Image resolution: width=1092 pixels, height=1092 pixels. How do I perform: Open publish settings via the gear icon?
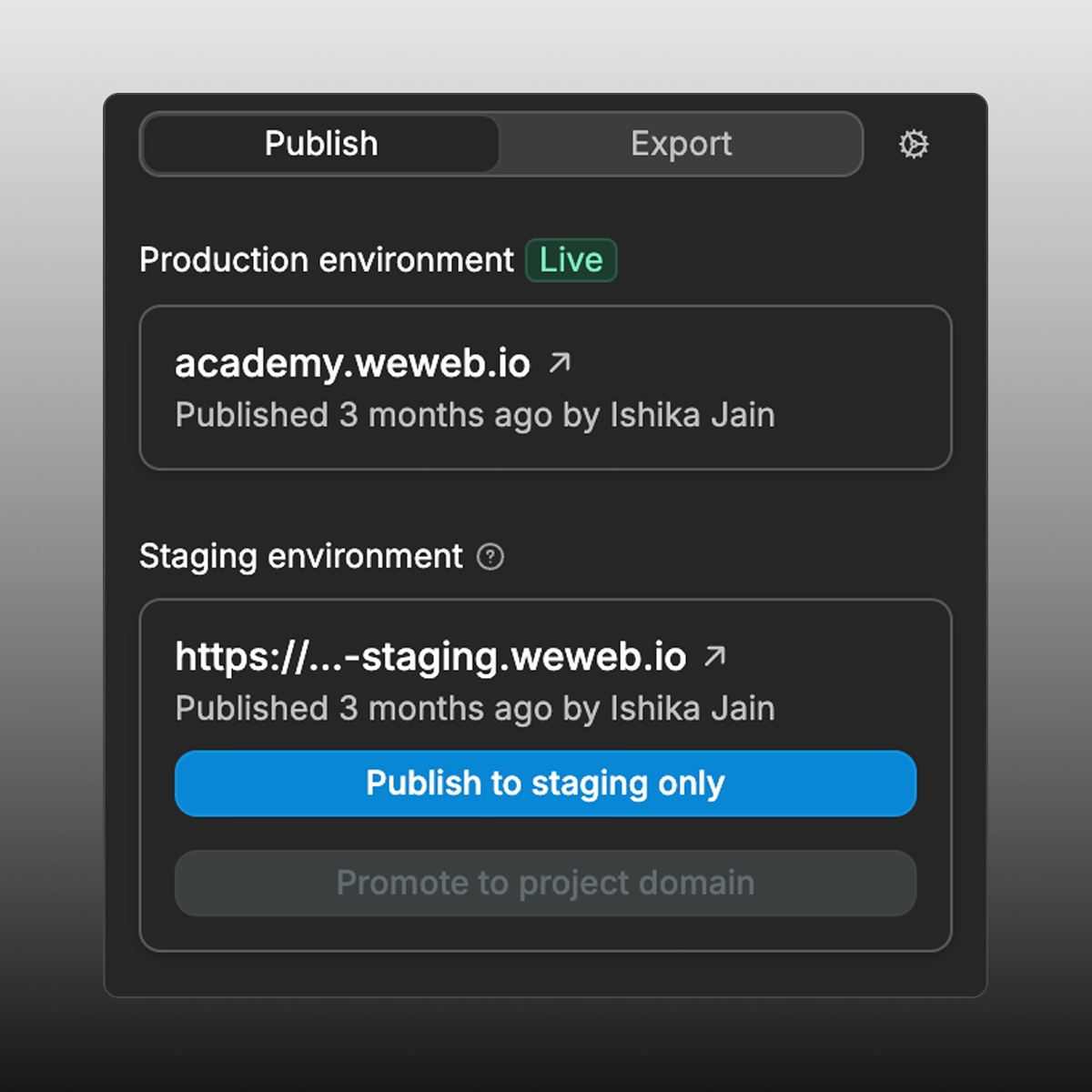(913, 144)
